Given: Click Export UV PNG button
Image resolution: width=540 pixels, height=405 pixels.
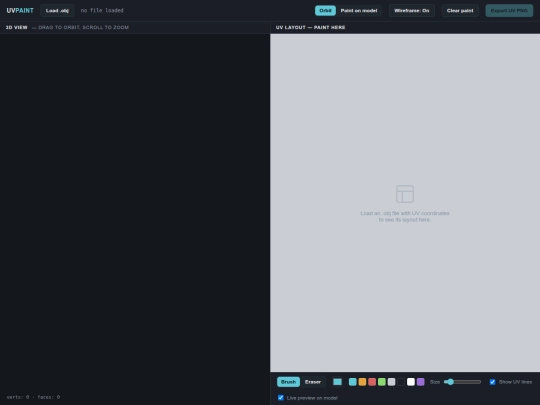Looking at the screenshot, I should [509, 11].
